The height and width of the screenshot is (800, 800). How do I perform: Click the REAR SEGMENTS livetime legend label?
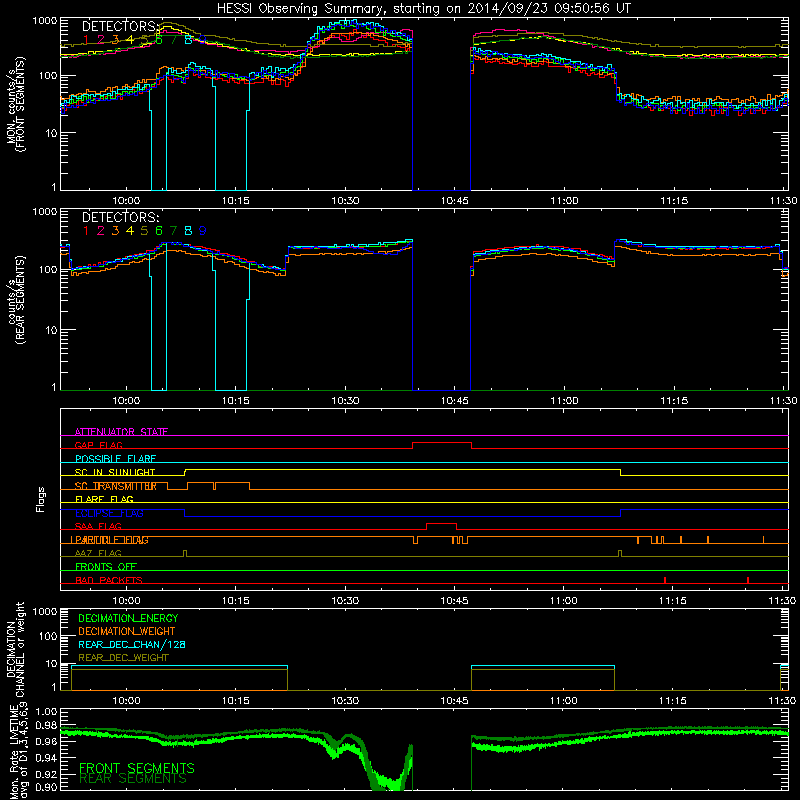click(x=133, y=779)
